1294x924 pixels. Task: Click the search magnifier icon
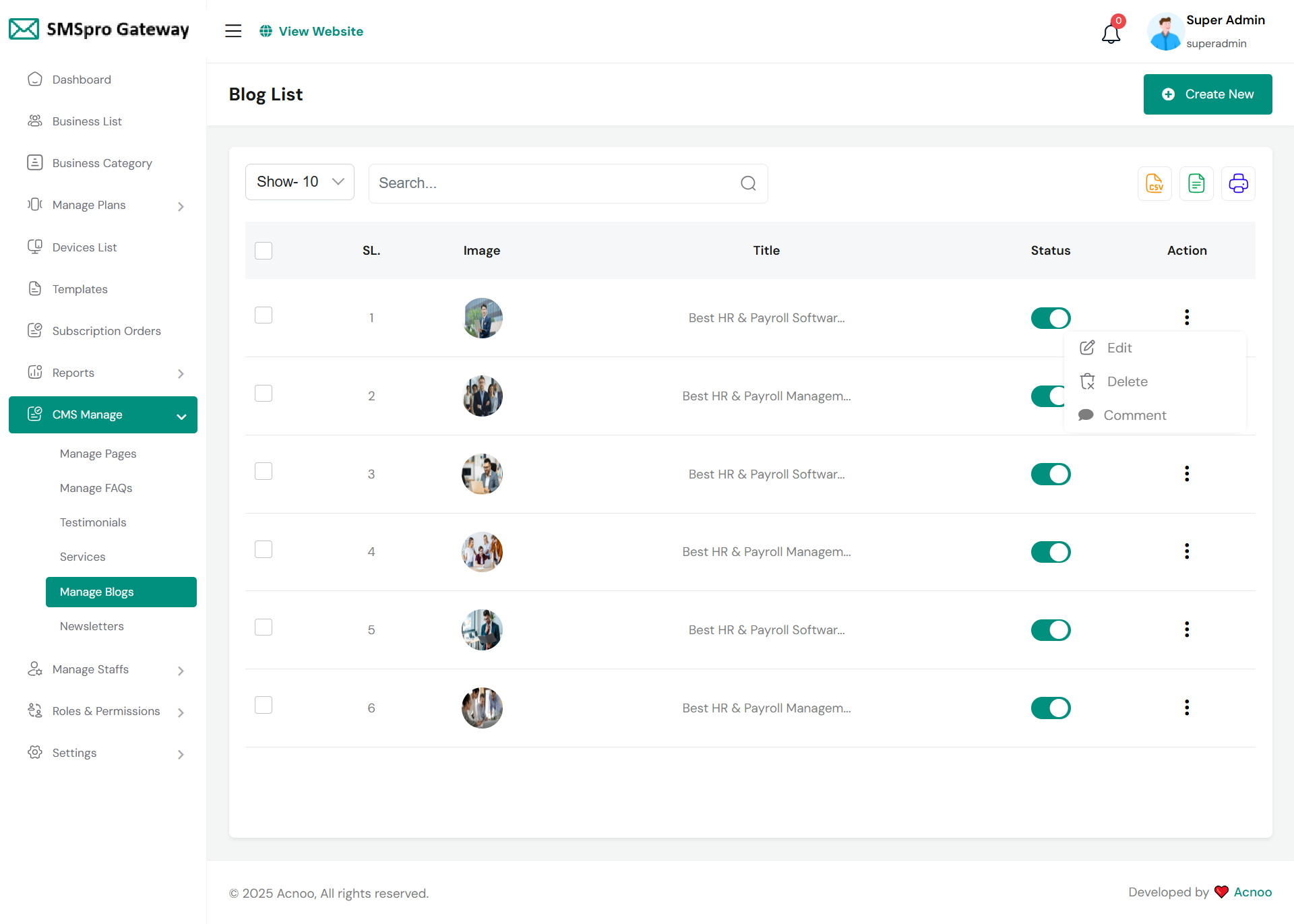pyautogui.click(x=748, y=183)
